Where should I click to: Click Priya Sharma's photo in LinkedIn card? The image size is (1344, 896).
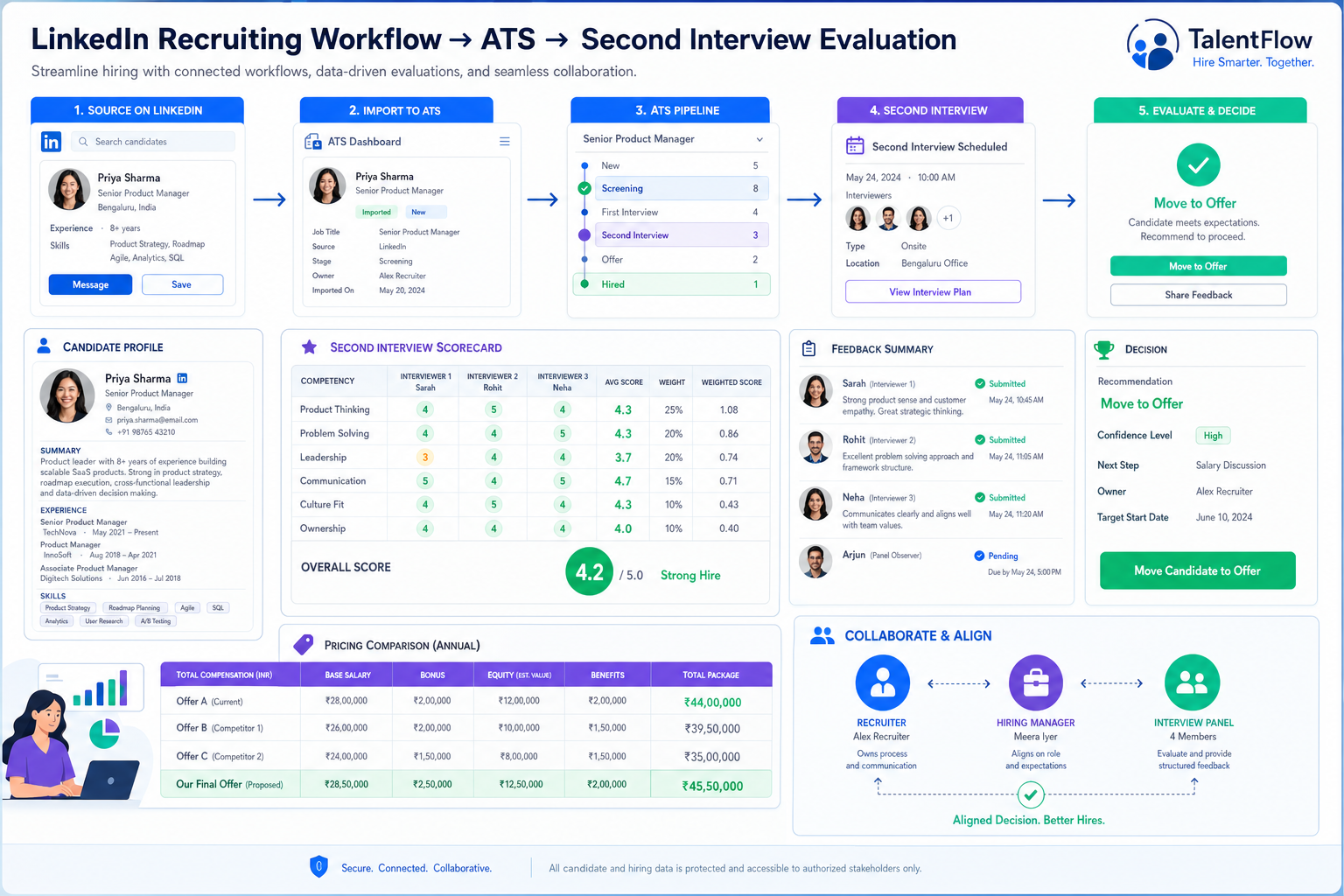pos(69,189)
